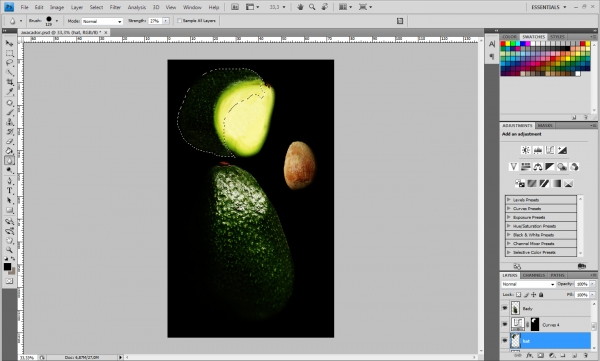Open the Character panel icon
Image resolution: width=600 pixels, height=361 pixels.
pos(492,44)
